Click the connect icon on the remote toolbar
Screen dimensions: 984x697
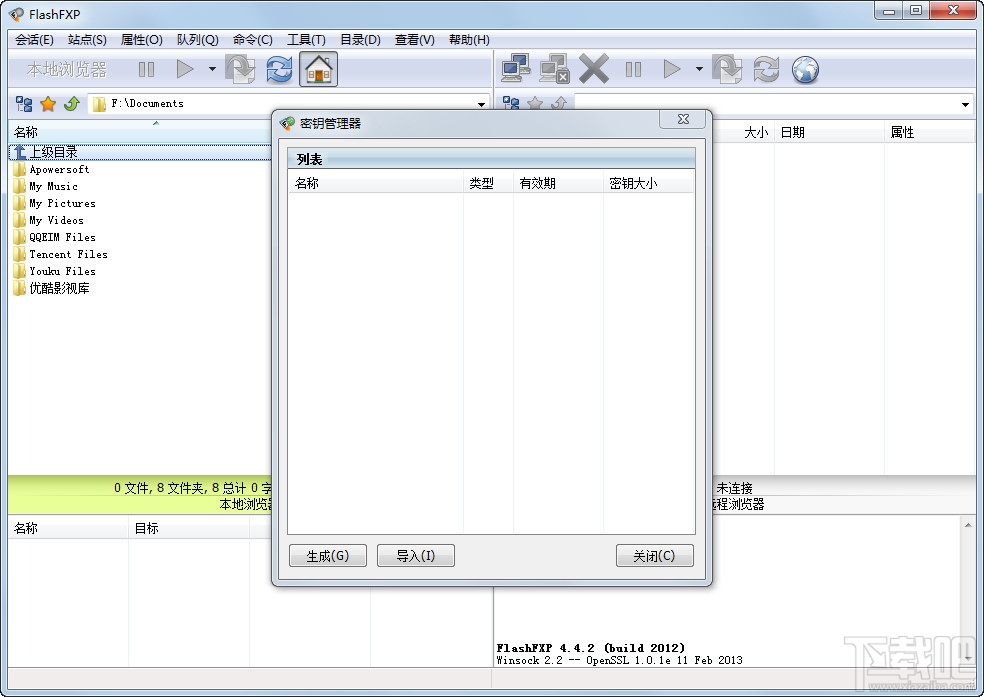(516, 69)
